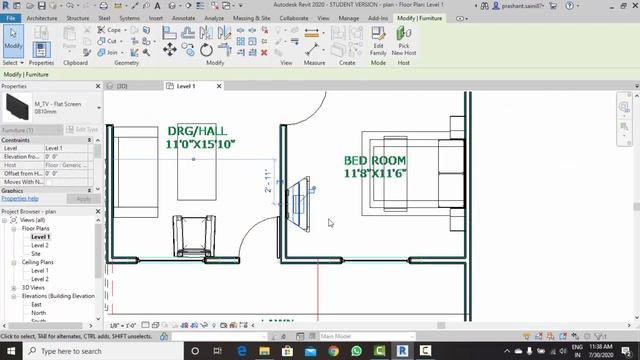
Task: Collapse the Graphics section
Action: click(89, 191)
